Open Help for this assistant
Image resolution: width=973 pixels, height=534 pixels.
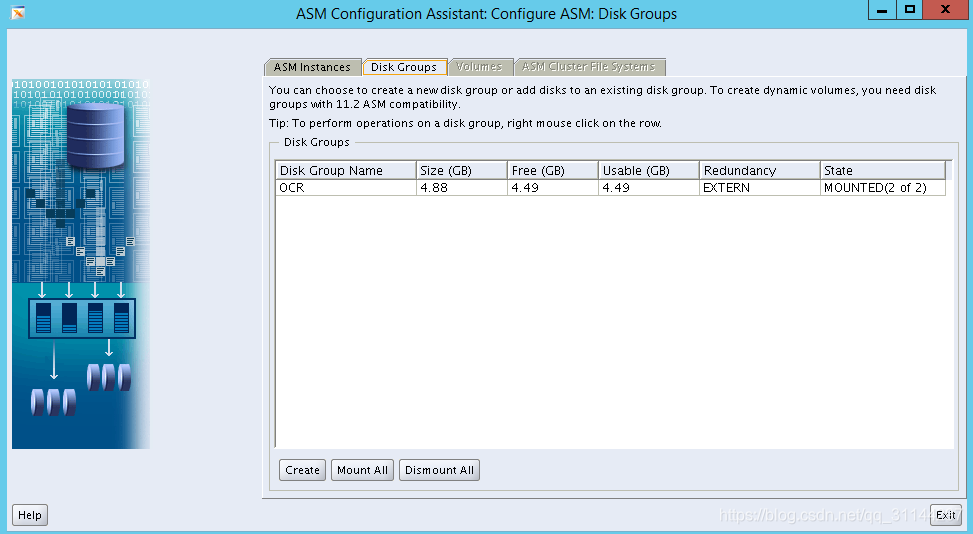point(30,515)
